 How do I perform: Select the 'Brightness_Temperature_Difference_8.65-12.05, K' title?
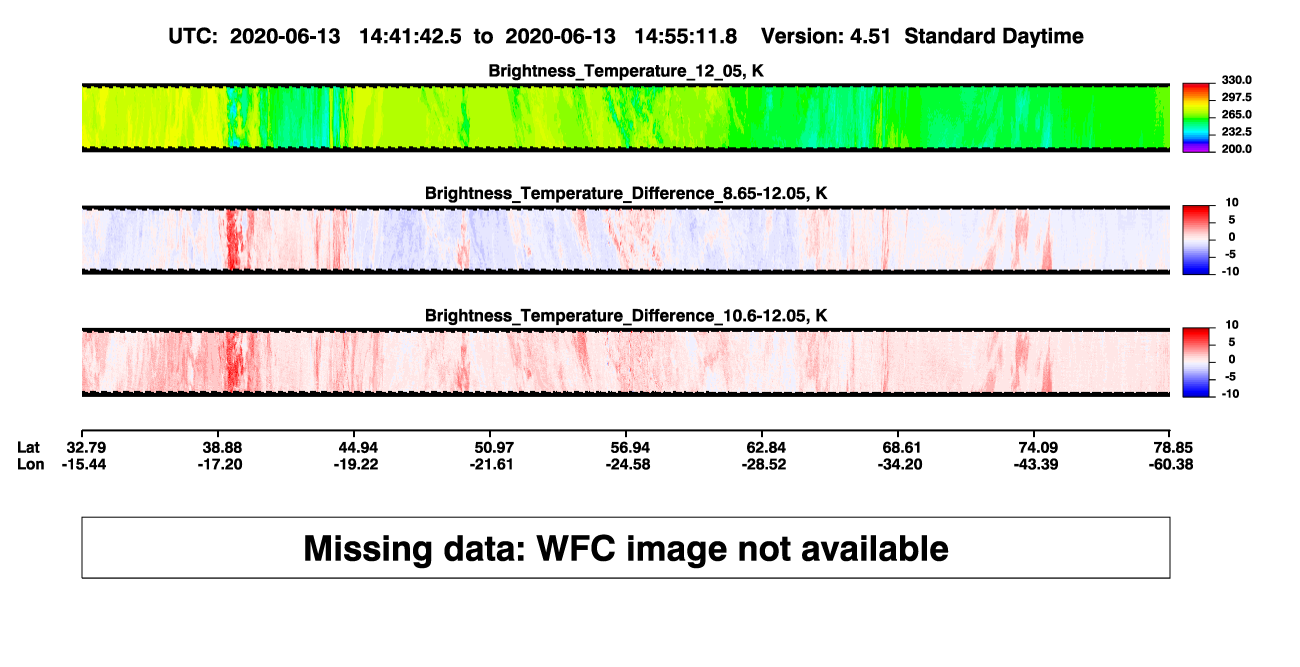(626, 193)
